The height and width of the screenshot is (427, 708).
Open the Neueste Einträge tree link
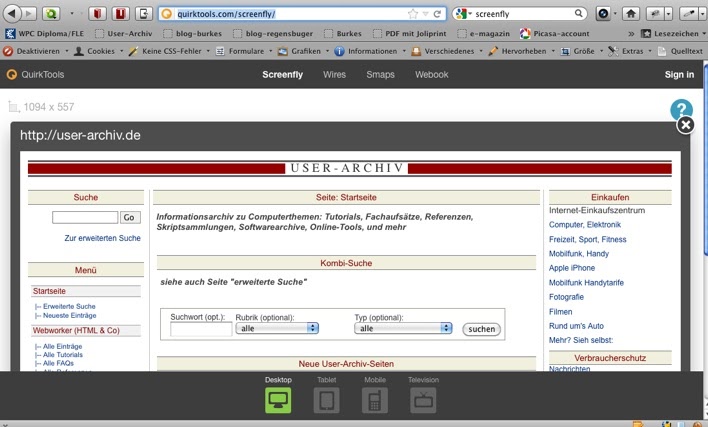coord(70,315)
